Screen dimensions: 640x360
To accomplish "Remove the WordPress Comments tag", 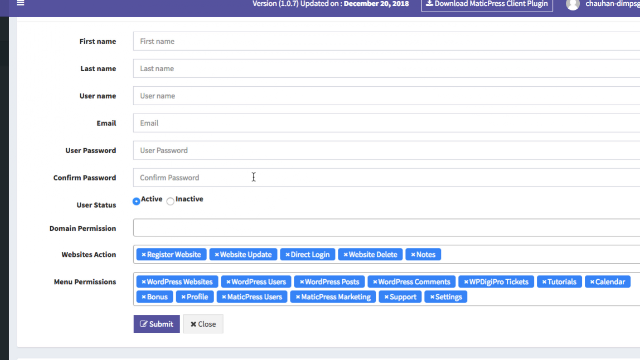I will pos(375,282).
